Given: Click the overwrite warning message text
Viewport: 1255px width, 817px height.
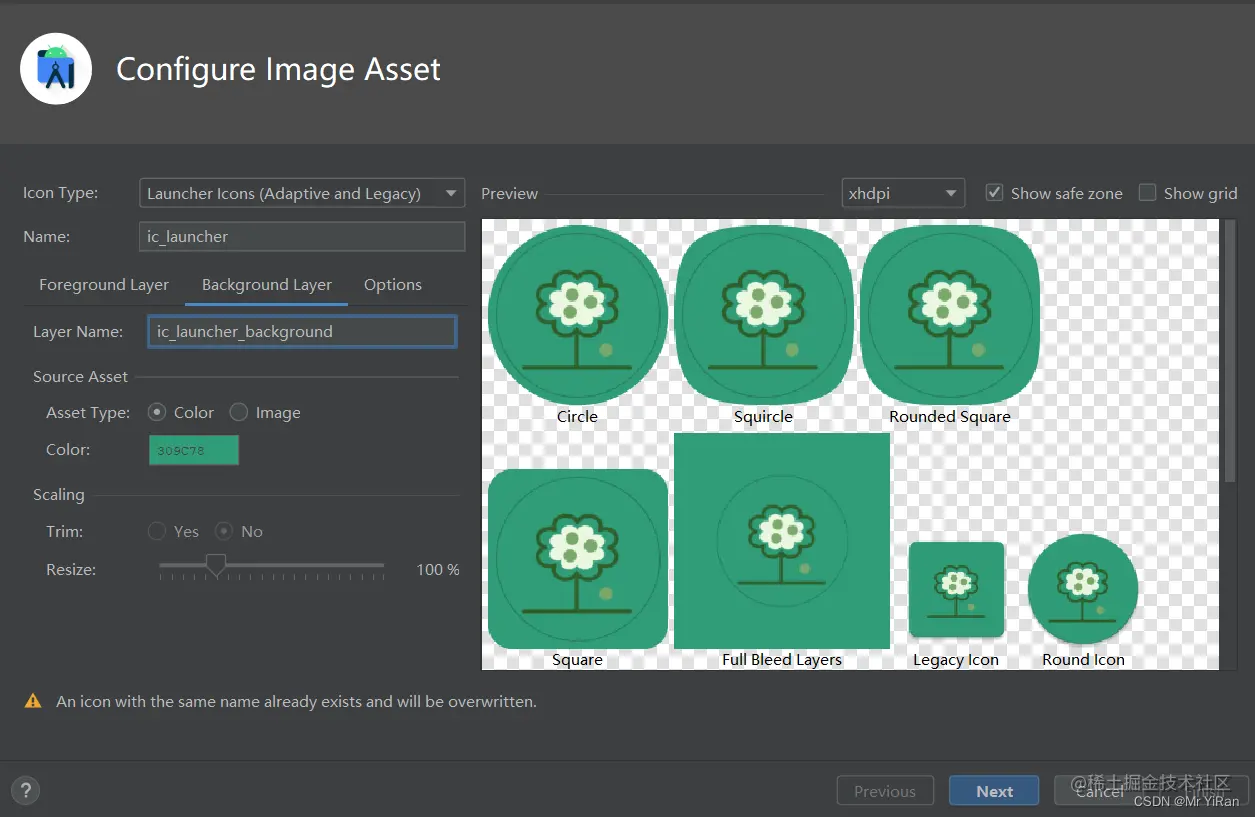Looking at the screenshot, I should [296, 702].
